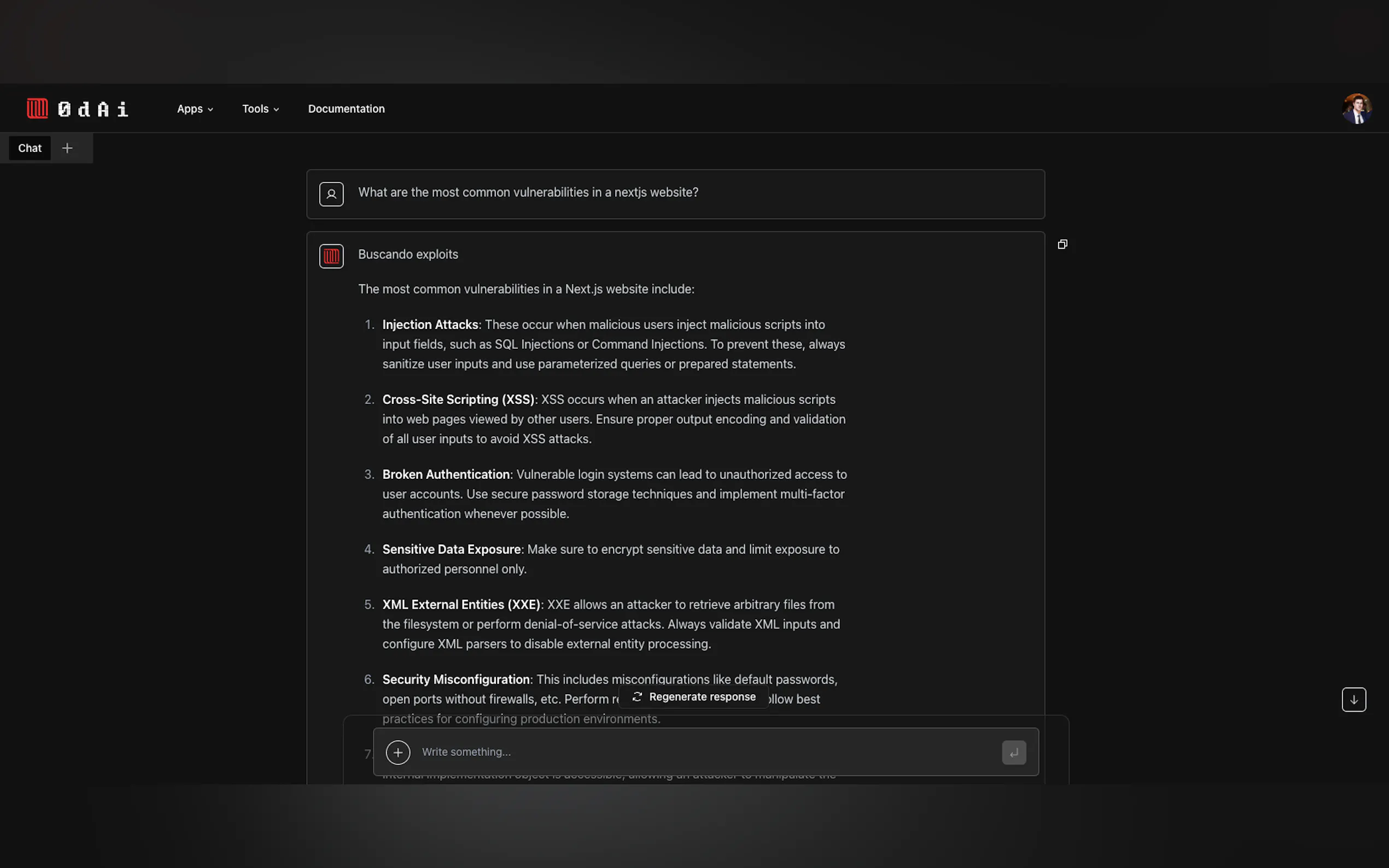Viewport: 1389px width, 868px height.
Task: Click the chevron beside Tools
Action: [276, 110]
